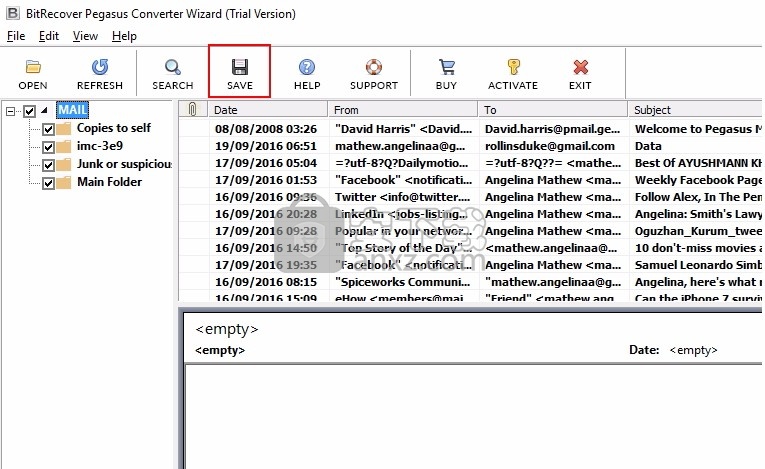Click the Junk or suspicious folder icon

tap(63, 164)
